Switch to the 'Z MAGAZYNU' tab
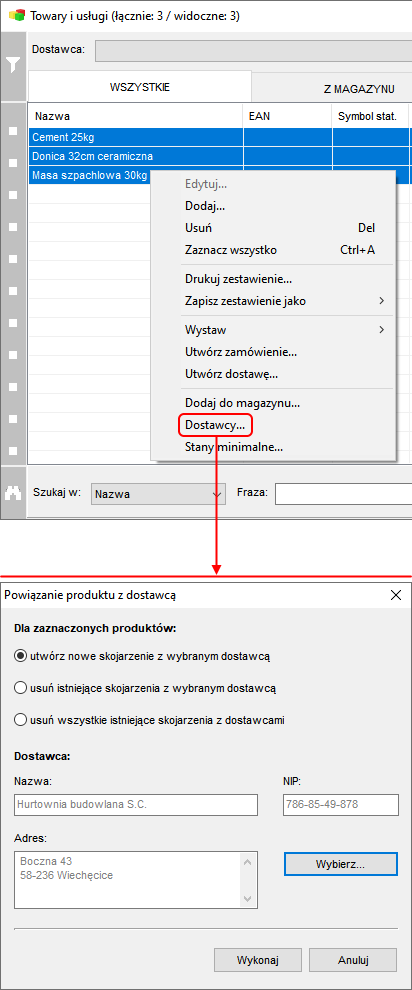This screenshot has height=990, width=412. (359, 90)
